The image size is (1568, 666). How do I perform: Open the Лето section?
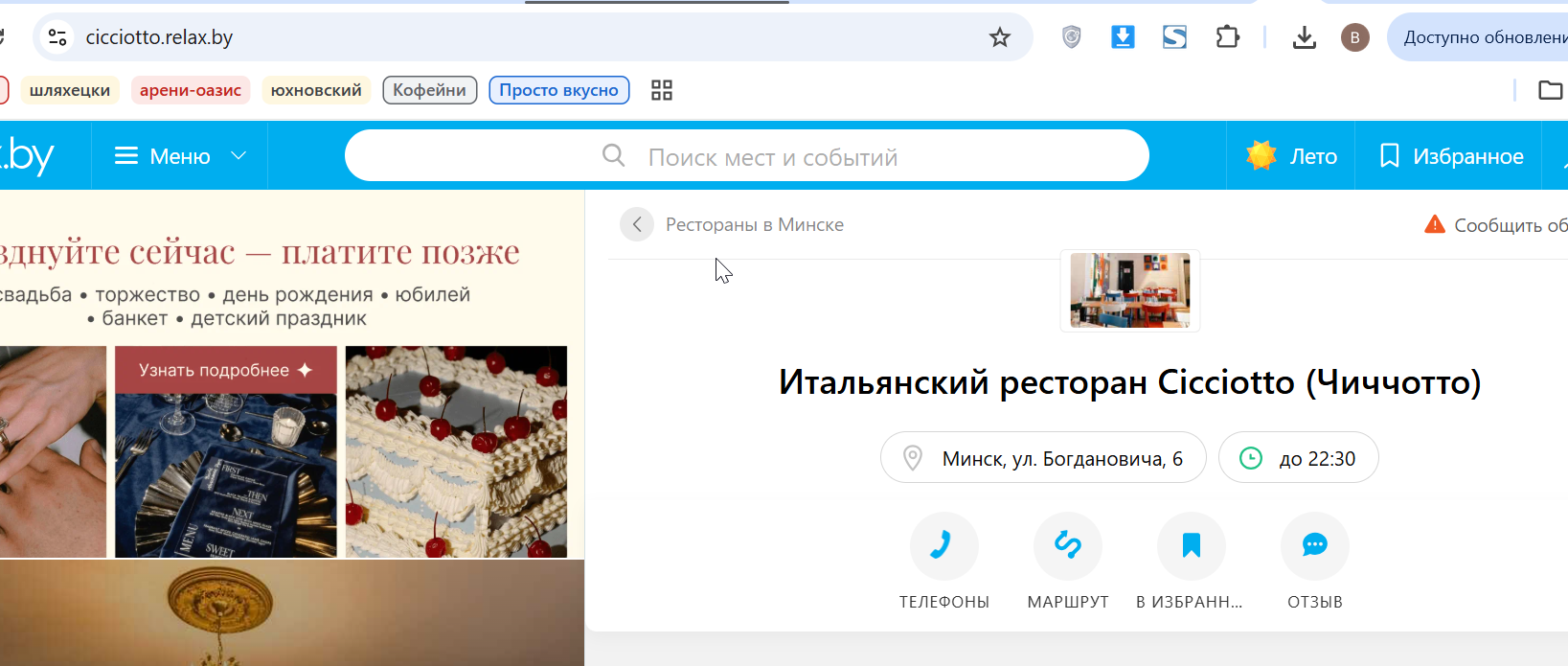tap(1291, 156)
